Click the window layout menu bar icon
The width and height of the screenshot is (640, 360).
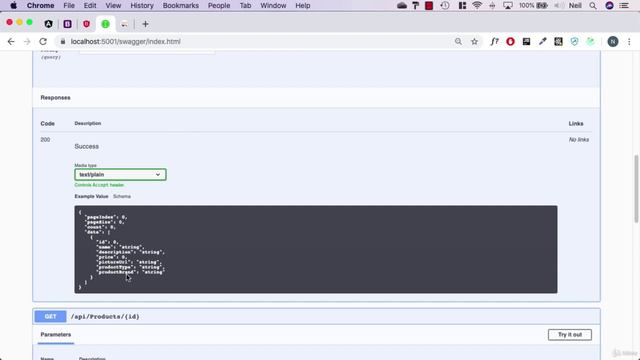462,6
